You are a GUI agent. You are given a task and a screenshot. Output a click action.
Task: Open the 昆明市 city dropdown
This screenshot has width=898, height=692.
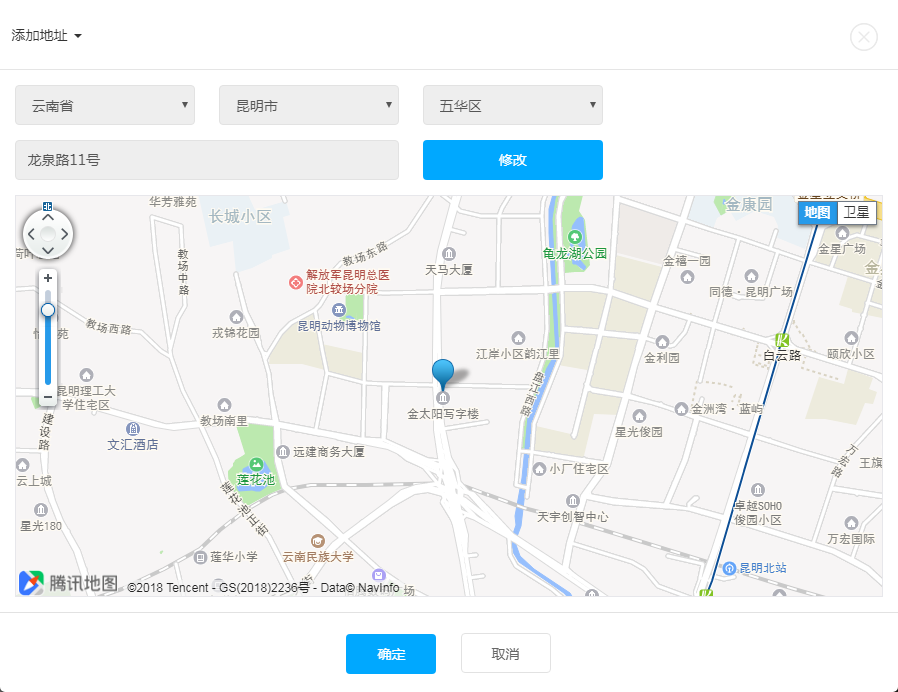(309, 105)
